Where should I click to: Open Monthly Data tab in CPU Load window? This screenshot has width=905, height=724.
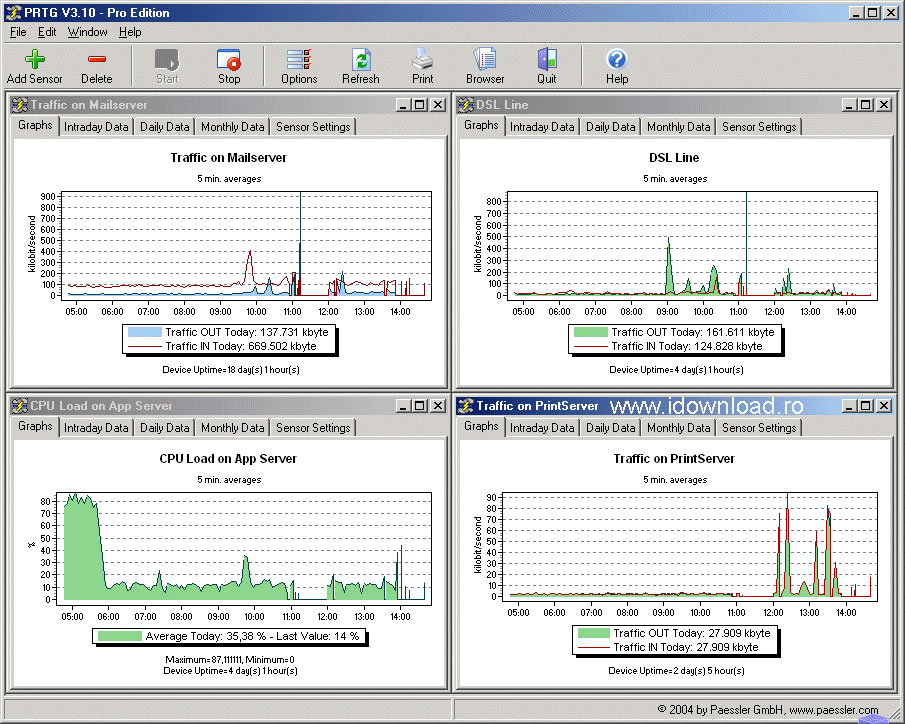pyautogui.click(x=233, y=428)
